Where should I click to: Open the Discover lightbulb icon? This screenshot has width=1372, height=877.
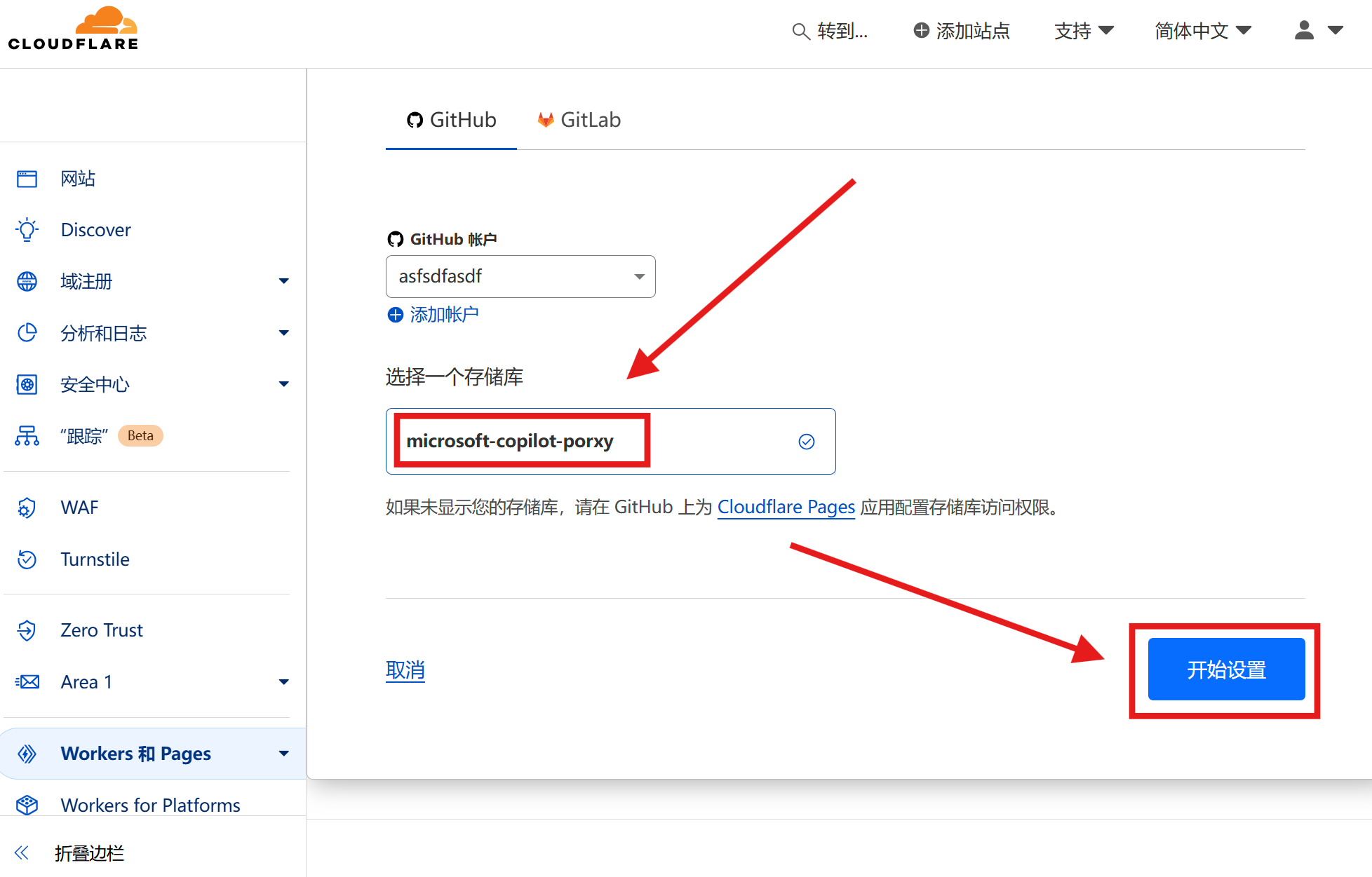click(27, 230)
